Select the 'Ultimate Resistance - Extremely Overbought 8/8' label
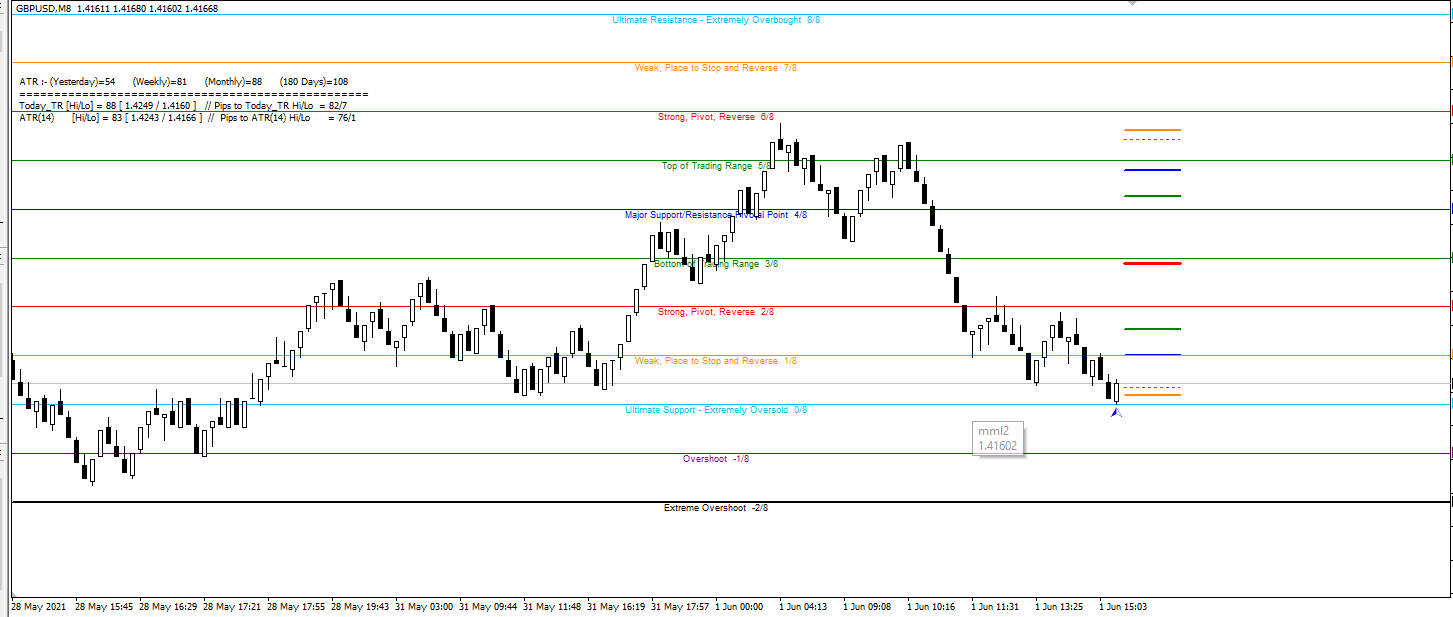Image resolution: width=1453 pixels, height=617 pixels. (x=716, y=19)
